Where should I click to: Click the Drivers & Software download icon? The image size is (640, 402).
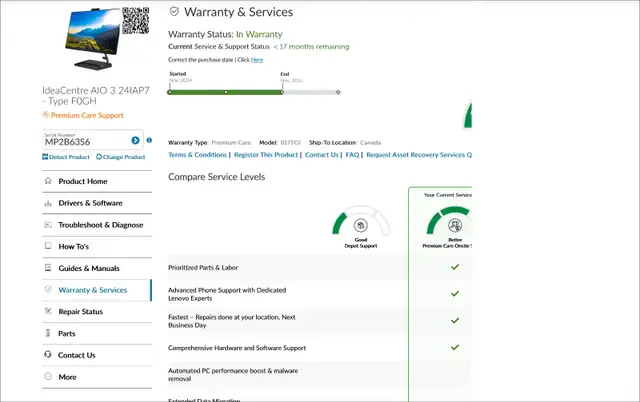pos(48,203)
